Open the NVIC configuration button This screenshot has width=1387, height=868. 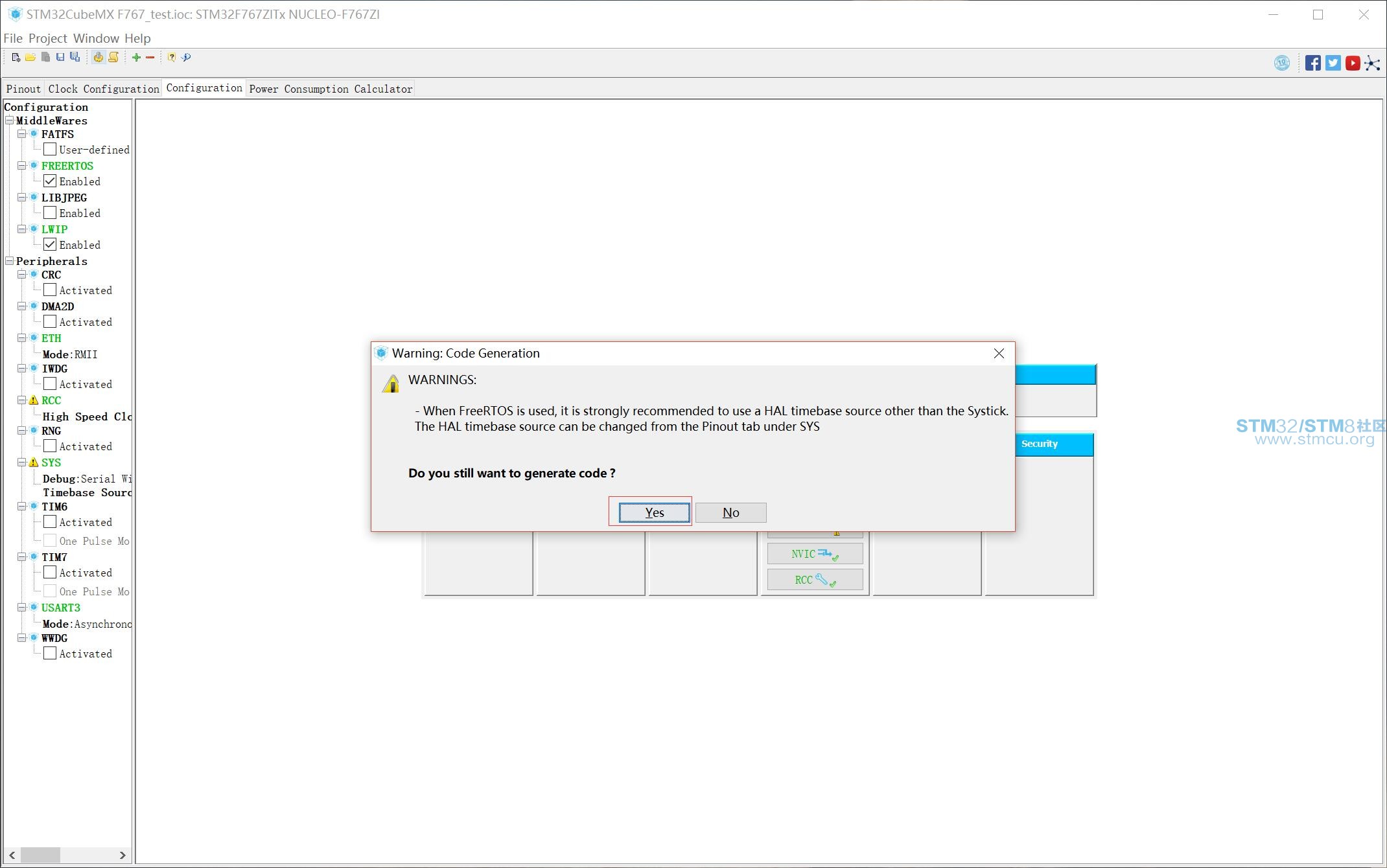(x=815, y=554)
